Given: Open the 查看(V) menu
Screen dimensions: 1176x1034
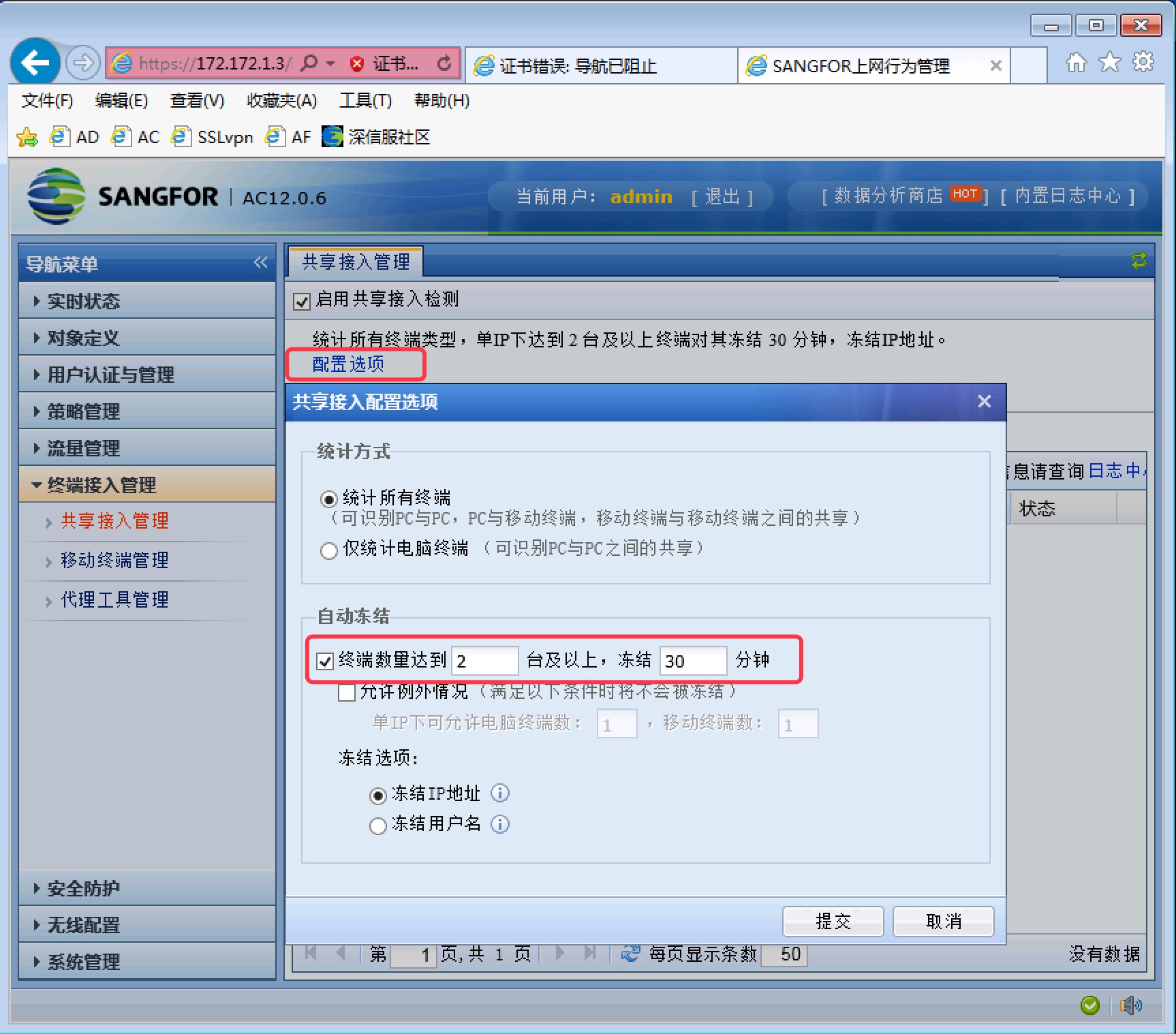Looking at the screenshot, I should coord(197,101).
